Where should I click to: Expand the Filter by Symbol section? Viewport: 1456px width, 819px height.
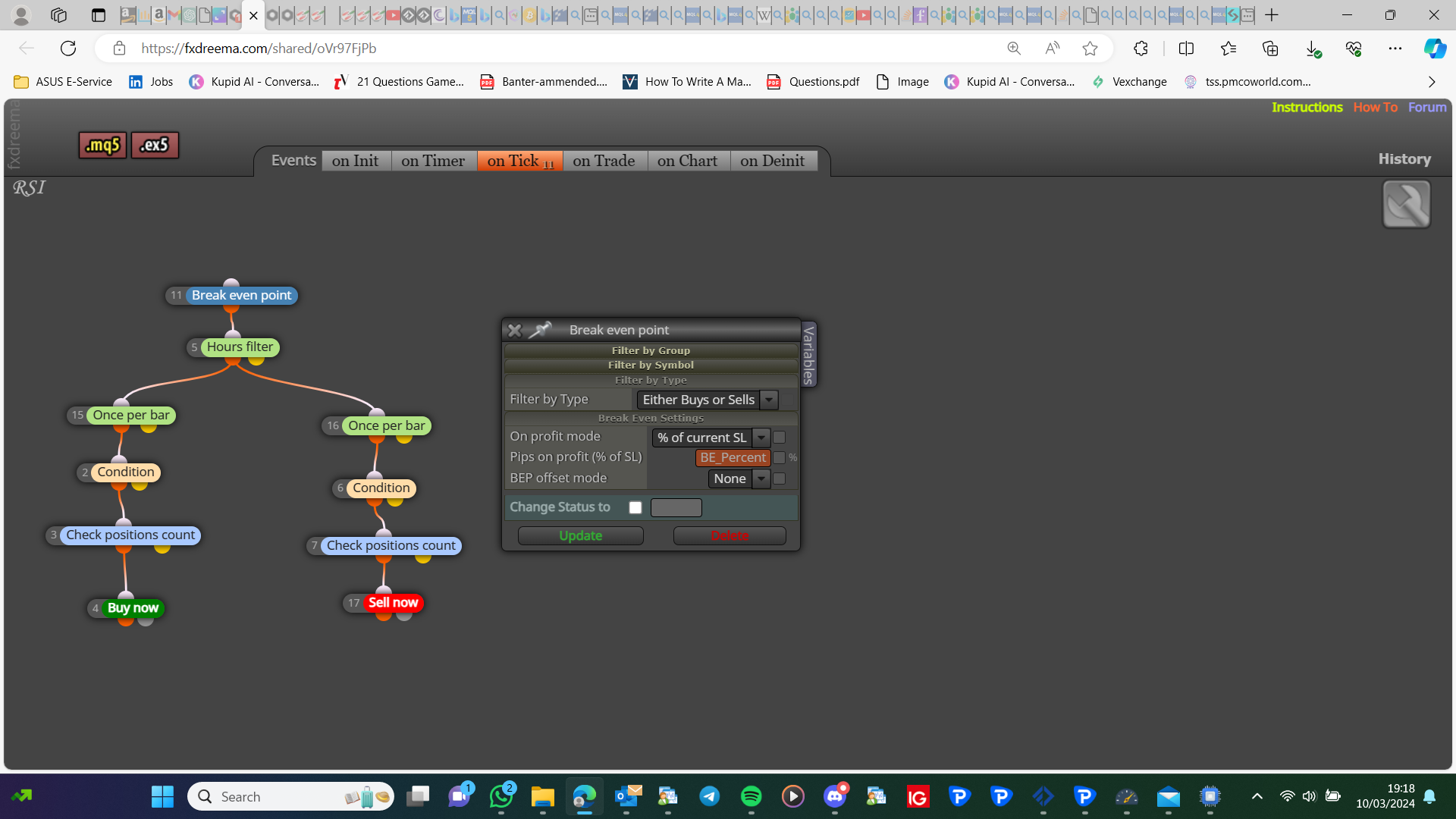(651, 365)
